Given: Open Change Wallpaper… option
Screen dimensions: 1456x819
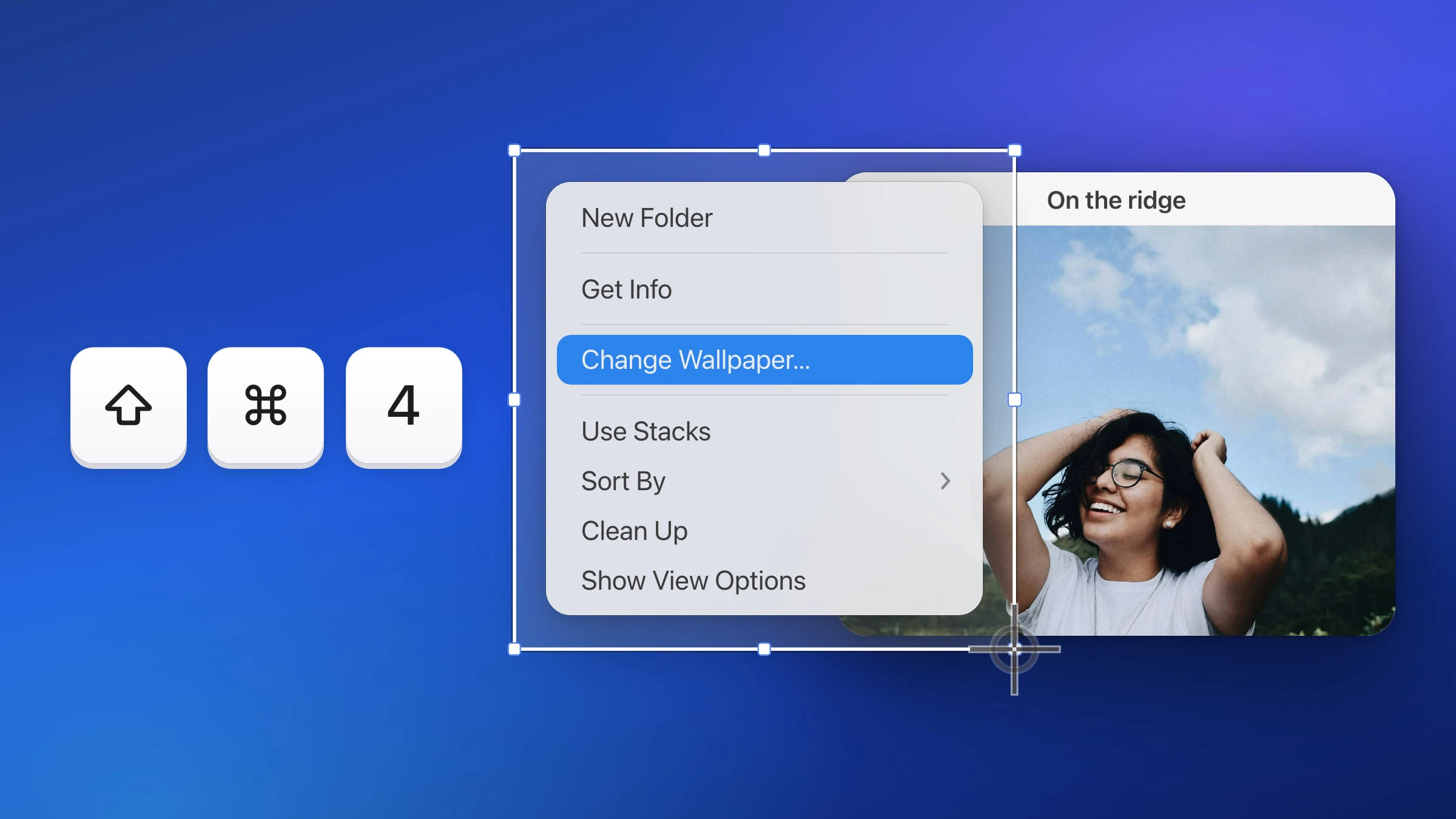Looking at the screenshot, I should pos(764,360).
